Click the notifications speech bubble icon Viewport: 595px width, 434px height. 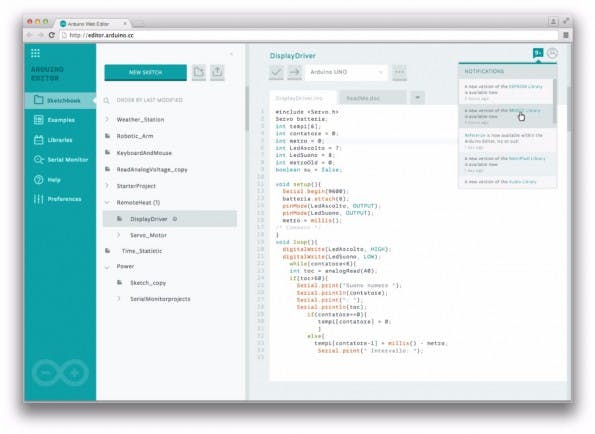tap(538, 53)
